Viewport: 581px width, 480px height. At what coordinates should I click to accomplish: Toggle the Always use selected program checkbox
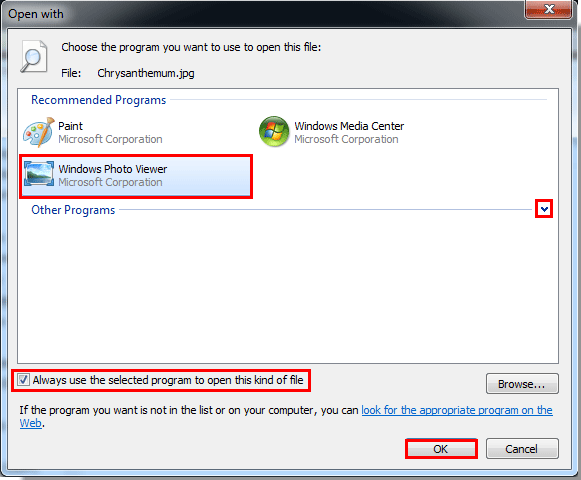[23, 380]
